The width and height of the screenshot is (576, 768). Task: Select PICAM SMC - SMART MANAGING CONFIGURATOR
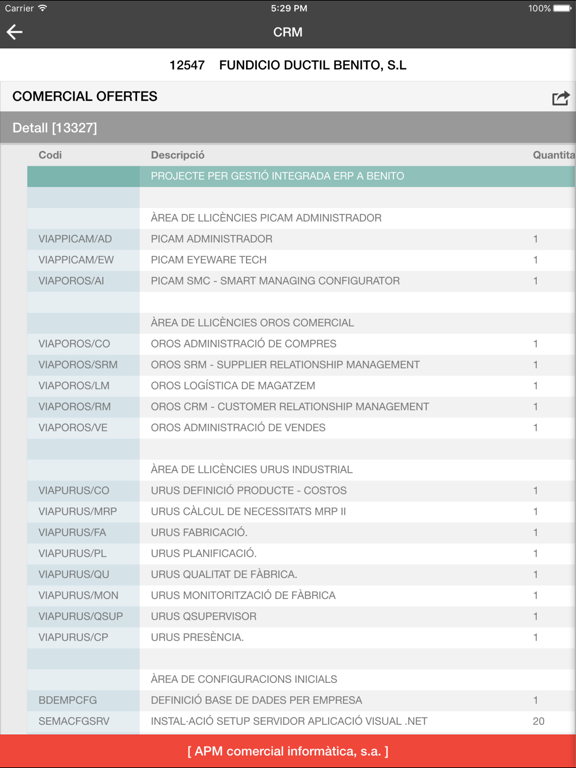[x=275, y=281]
